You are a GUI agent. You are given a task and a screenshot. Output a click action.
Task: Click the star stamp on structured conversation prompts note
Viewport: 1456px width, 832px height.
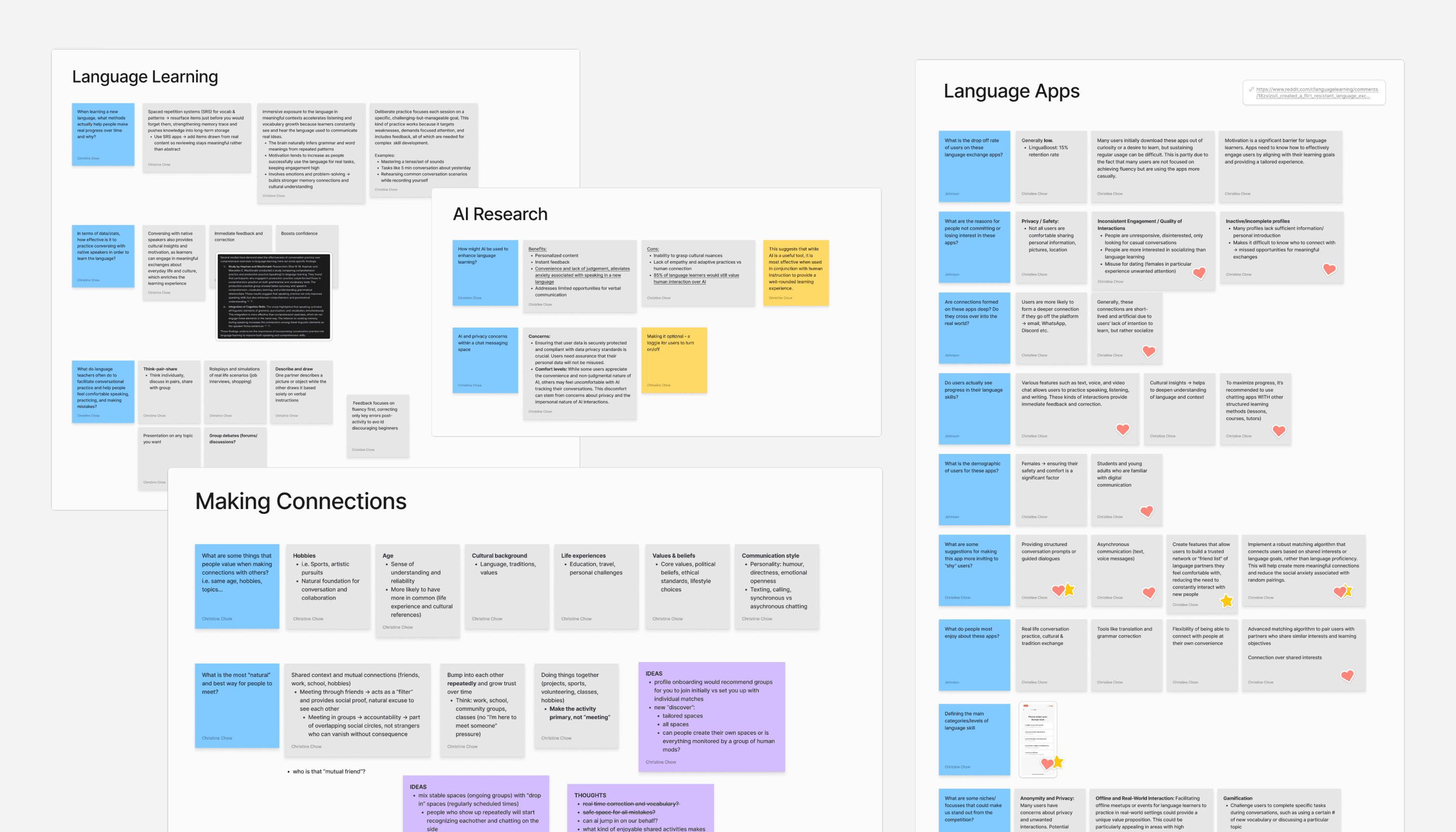(x=1069, y=589)
